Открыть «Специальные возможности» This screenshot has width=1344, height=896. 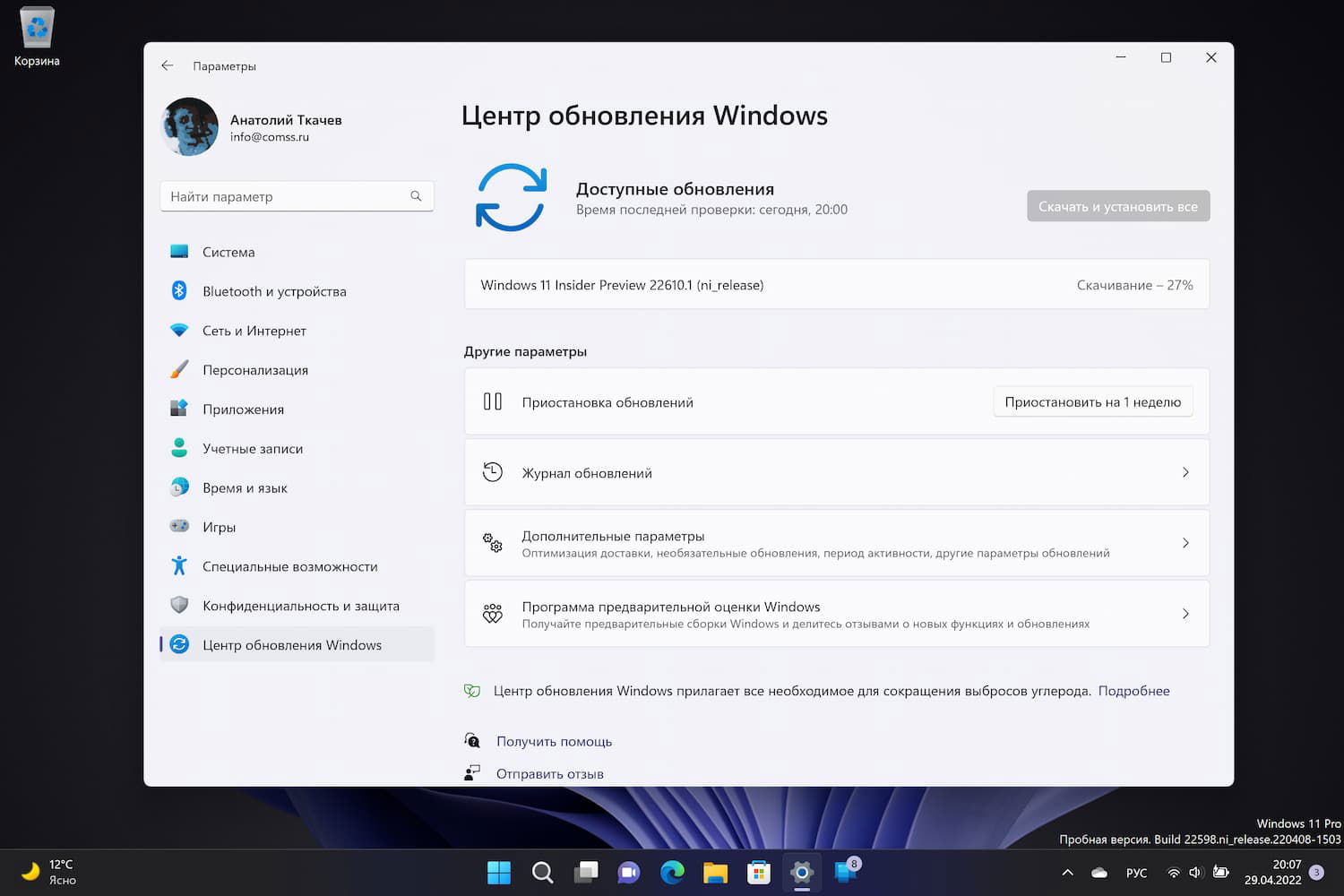tap(289, 566)
